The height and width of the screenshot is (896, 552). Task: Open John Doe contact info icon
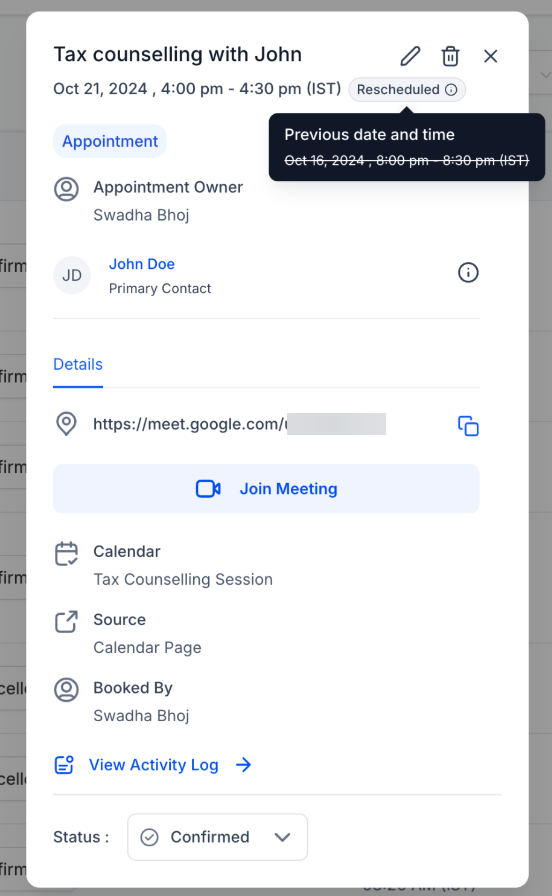pyautogui.click(x=468, y=273)
